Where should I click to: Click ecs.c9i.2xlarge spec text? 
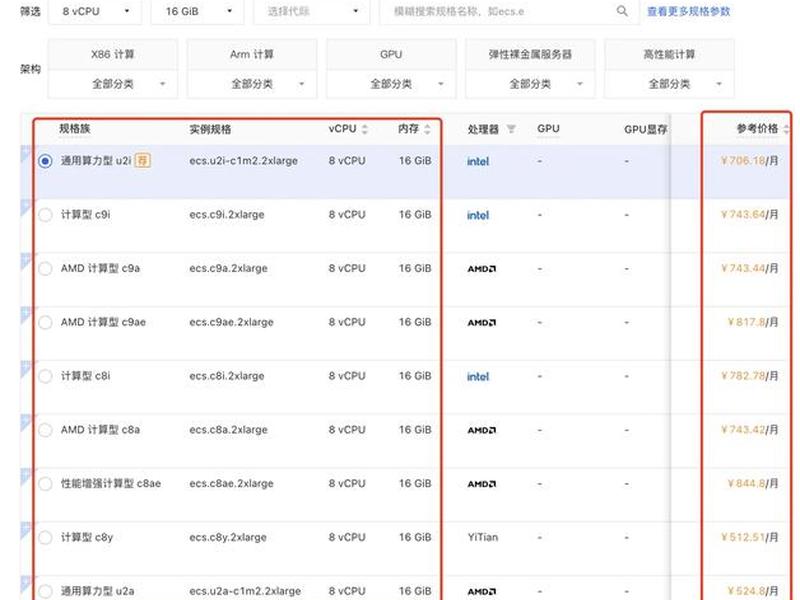(227, 215)
